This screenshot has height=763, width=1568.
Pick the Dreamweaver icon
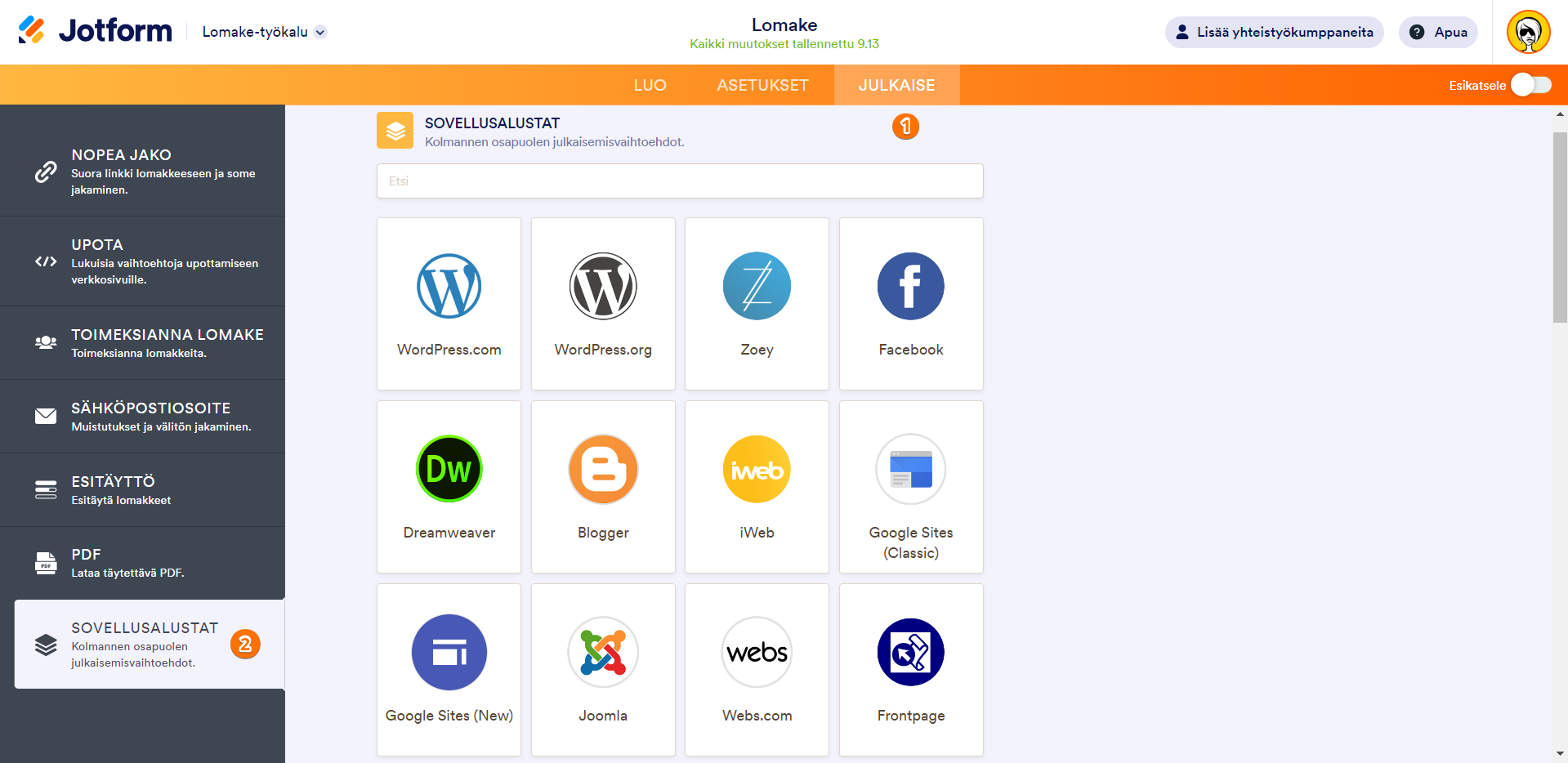coord(449,469)
